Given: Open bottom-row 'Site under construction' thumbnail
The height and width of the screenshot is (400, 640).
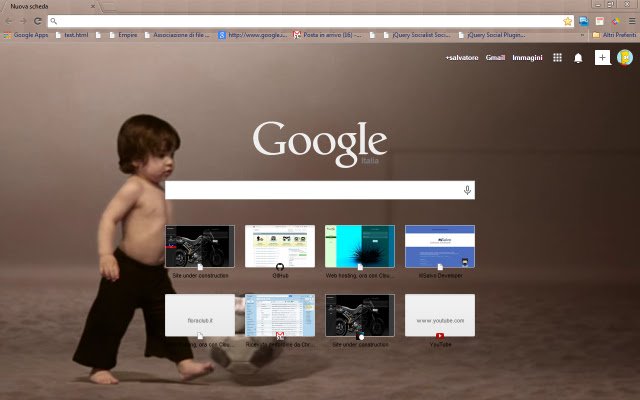Looking at the screenshot, I should (360, 316).
